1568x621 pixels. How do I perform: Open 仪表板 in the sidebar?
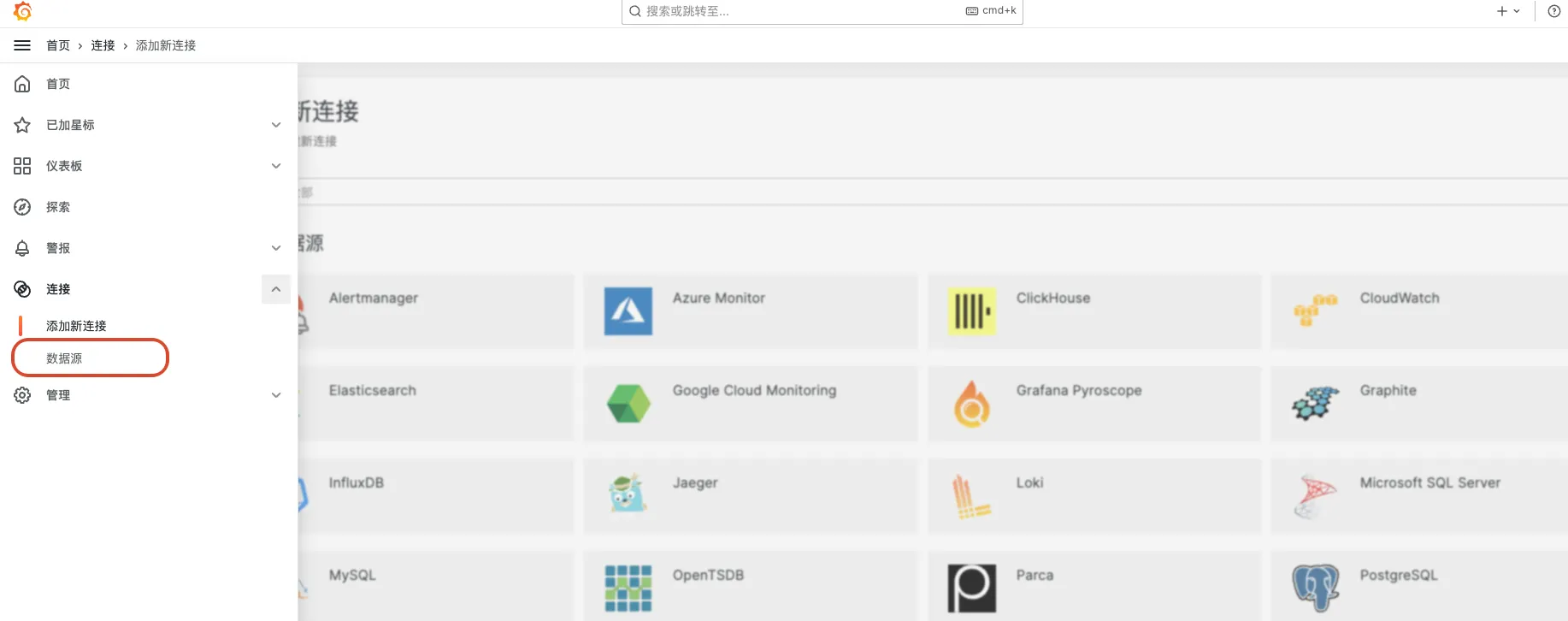pyautogui.click(x=64, y=166)
